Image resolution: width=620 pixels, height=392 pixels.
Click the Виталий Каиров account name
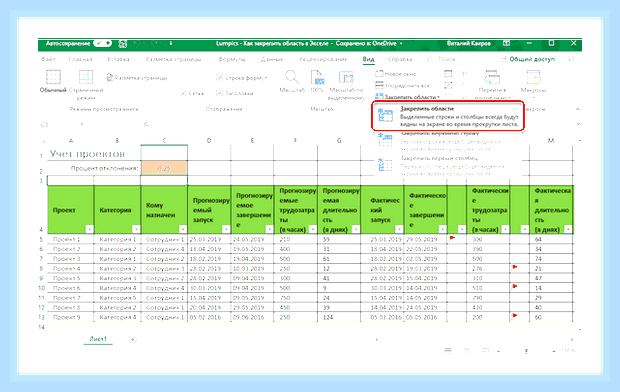click(469, 43)
